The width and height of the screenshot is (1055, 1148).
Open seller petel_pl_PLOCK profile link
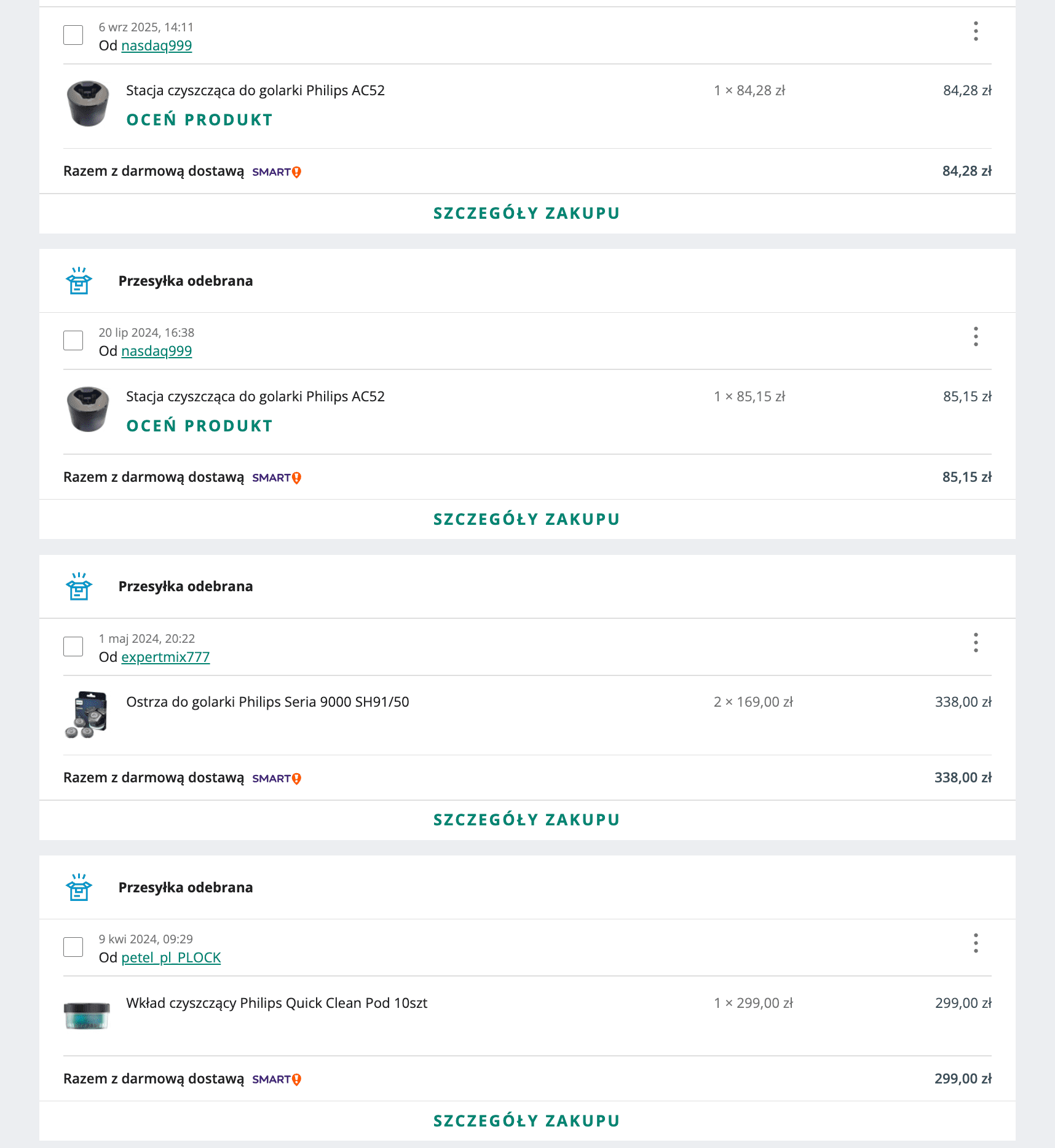pos(171,957)
